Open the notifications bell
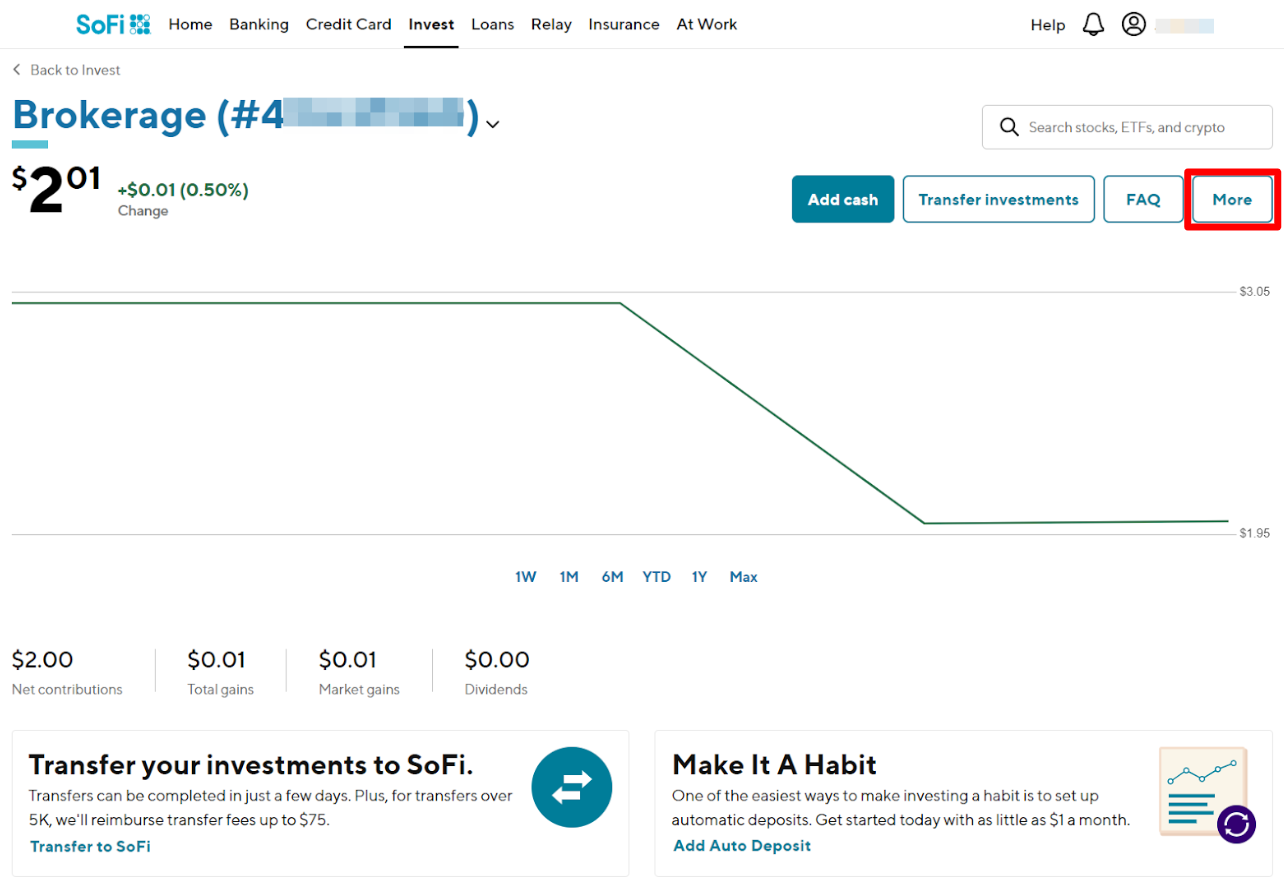 pos(1093,24)
